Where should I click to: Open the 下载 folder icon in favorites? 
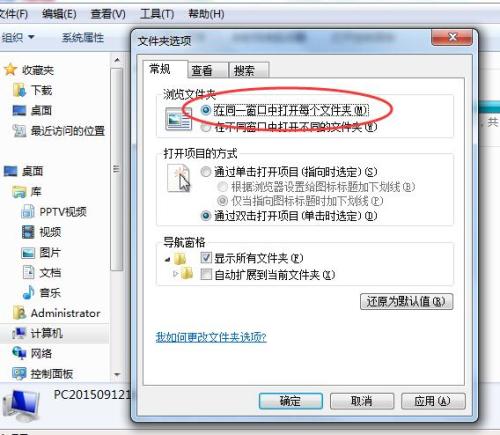[19, 90]
